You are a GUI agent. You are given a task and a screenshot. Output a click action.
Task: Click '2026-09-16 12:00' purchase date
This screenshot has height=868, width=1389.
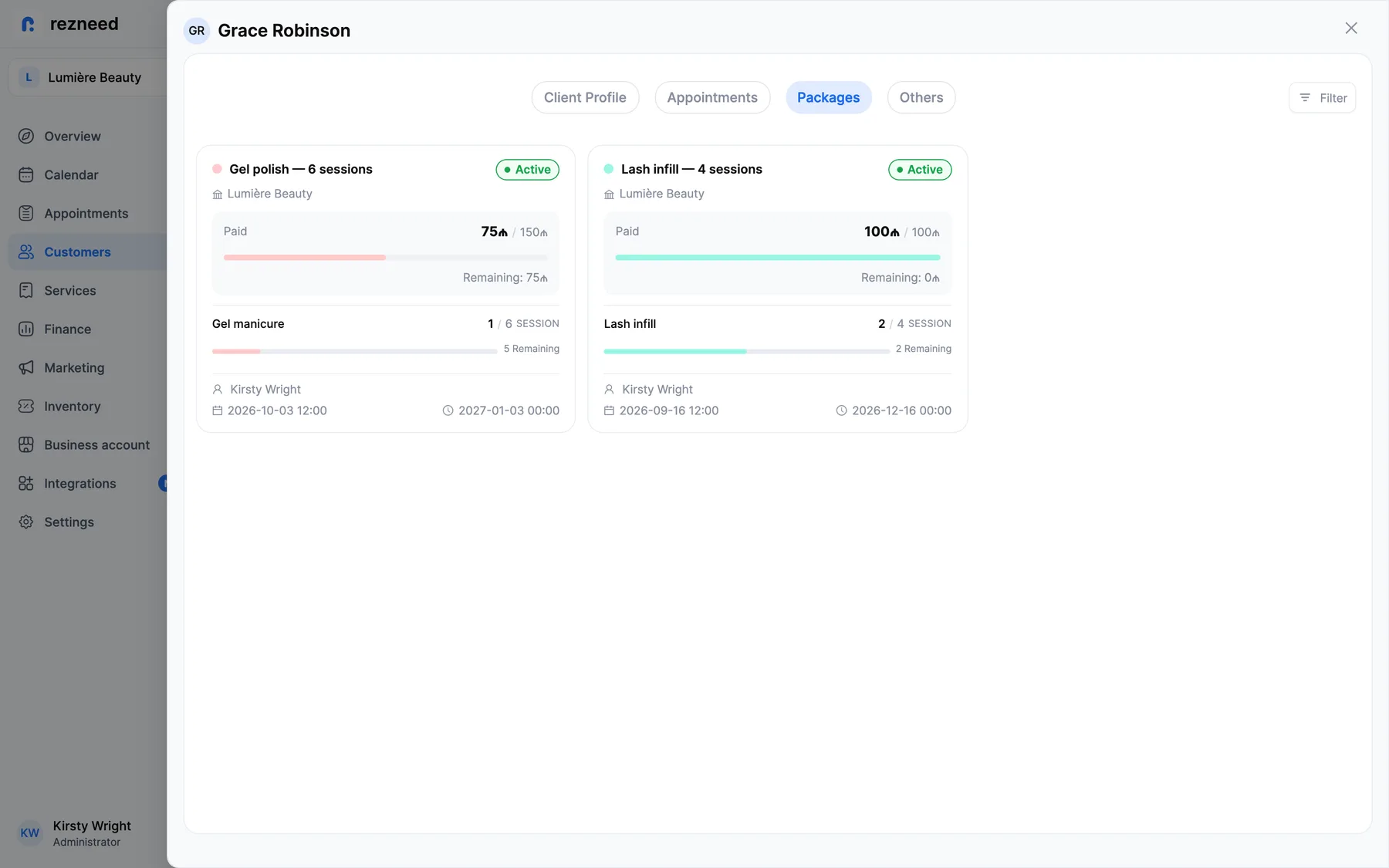[x=669, y=410]
